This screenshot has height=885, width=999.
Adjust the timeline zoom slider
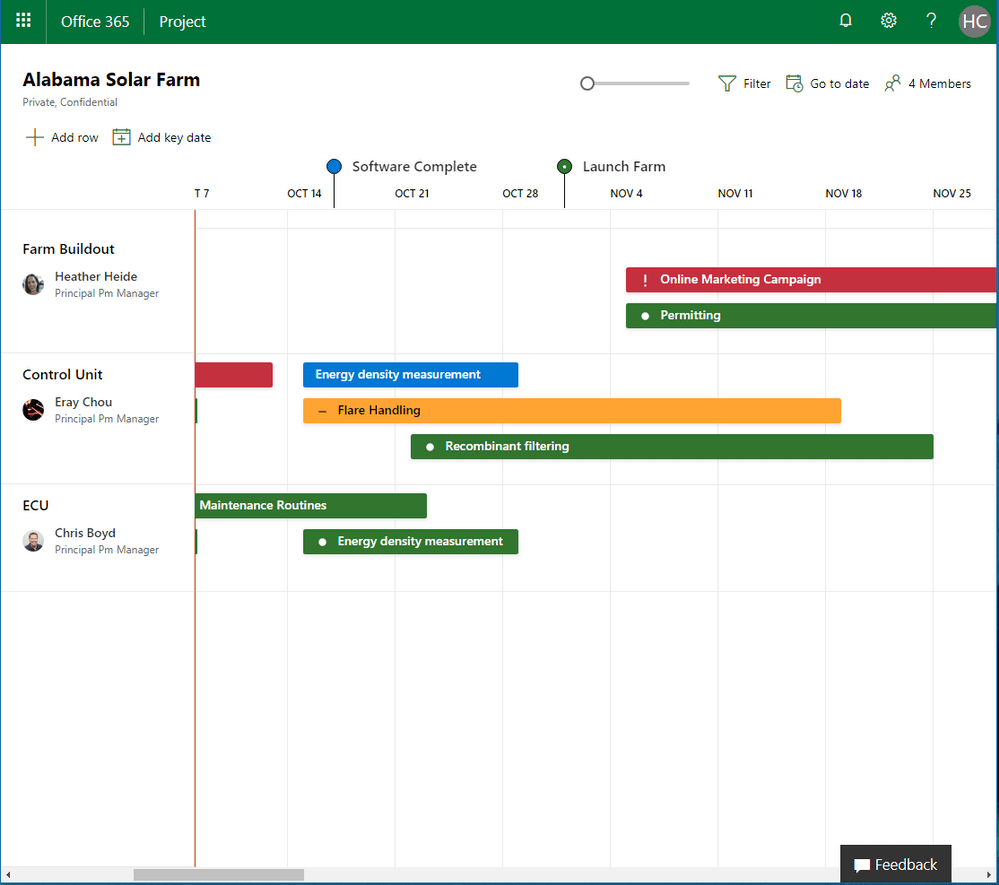point(587,83)
